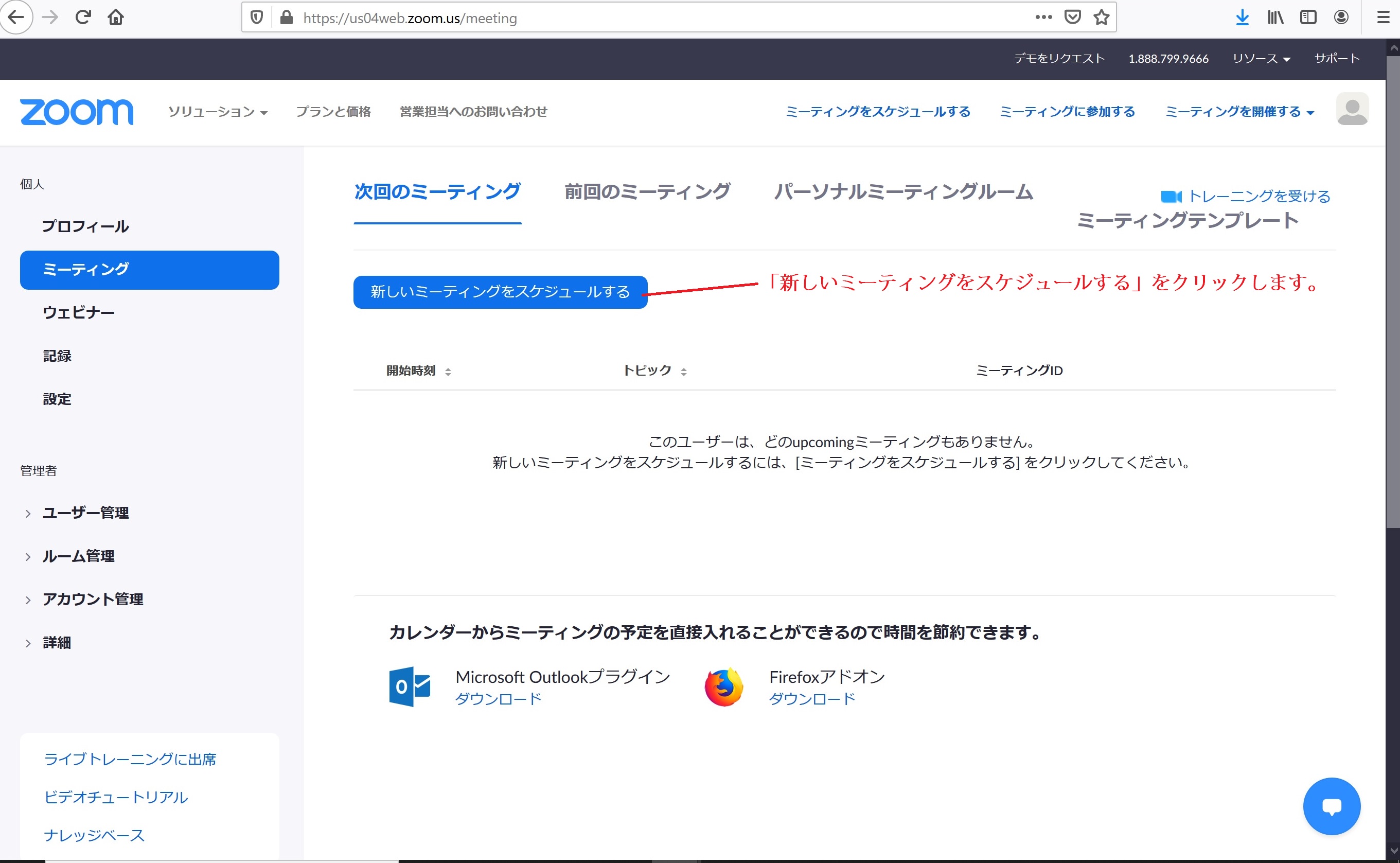Viewport: 1400px width, 863px height.
Task: Open プランと価格 page
Action: 333,112
